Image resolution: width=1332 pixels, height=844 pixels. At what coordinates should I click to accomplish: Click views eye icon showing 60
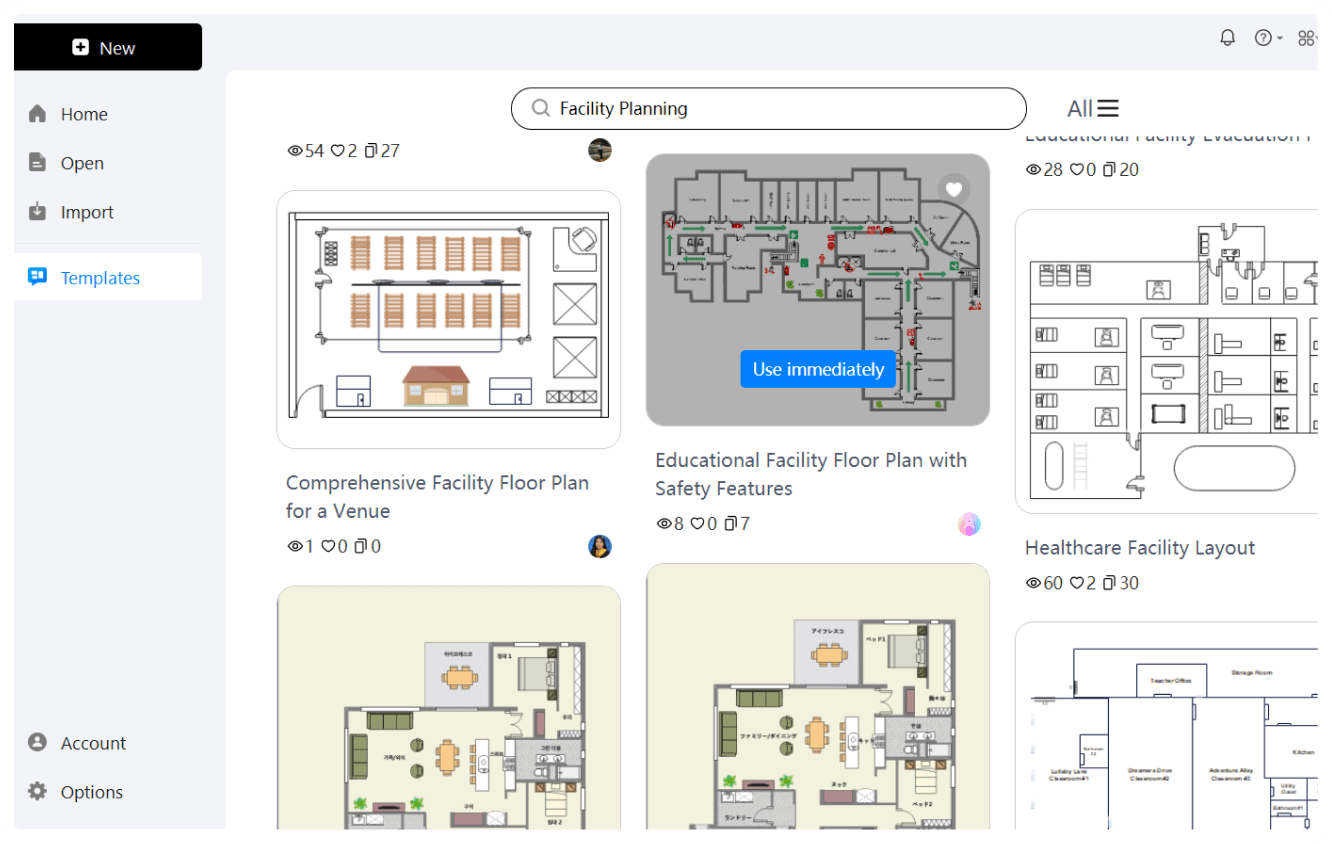pyautogui.click(x=1034, y=583)
